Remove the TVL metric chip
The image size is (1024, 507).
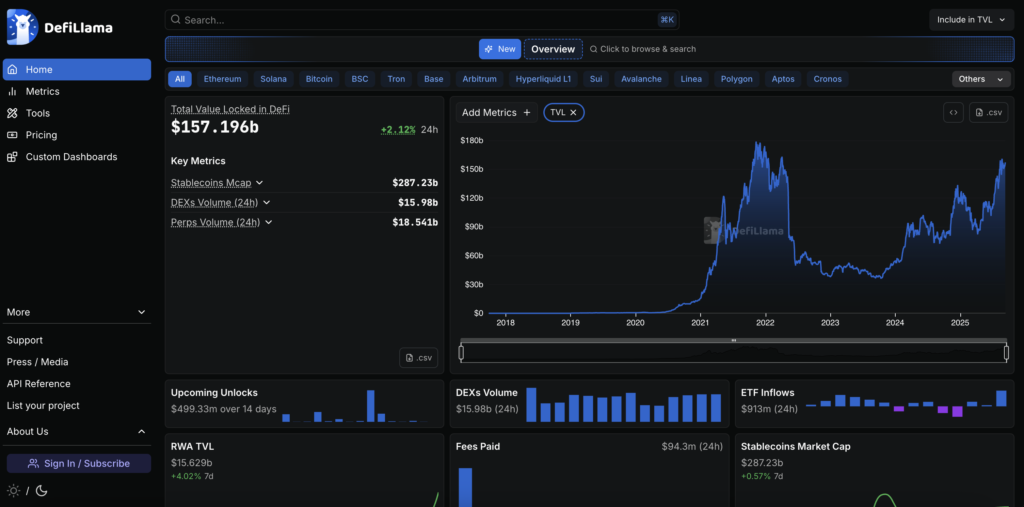point(573,112)
